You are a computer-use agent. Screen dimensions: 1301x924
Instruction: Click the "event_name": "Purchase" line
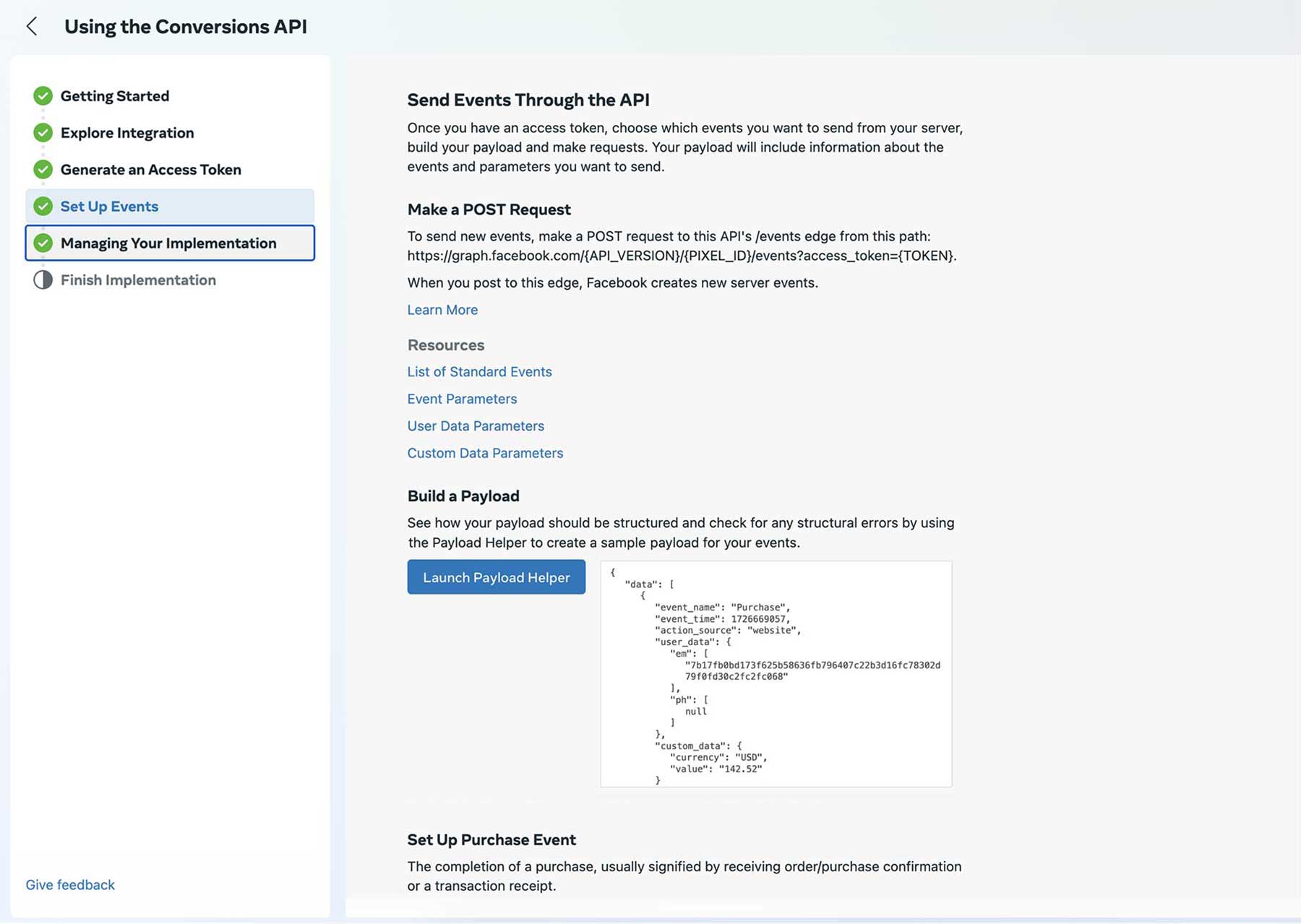point(722,607)
